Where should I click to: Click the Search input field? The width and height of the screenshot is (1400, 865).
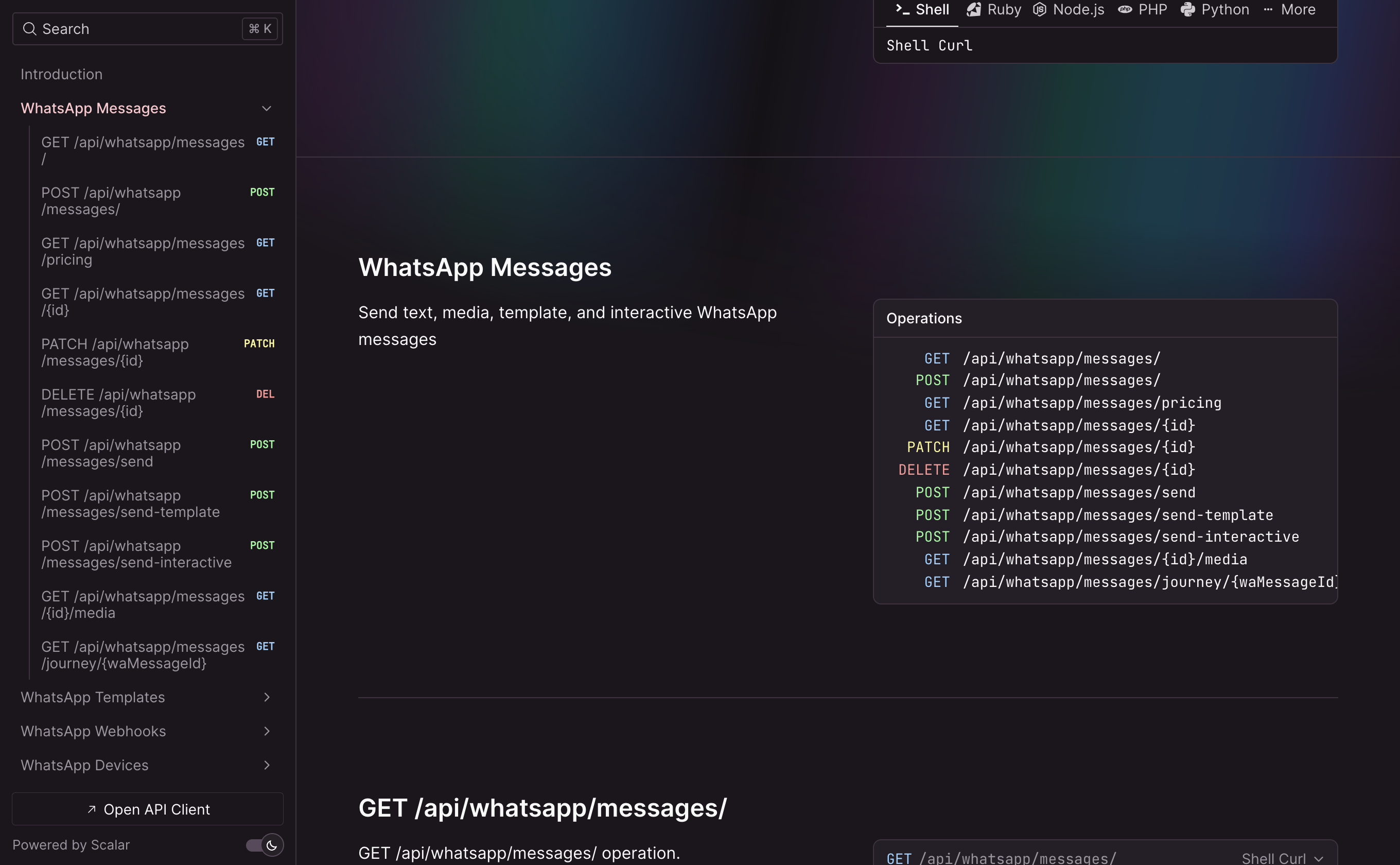tap(148, 29)
